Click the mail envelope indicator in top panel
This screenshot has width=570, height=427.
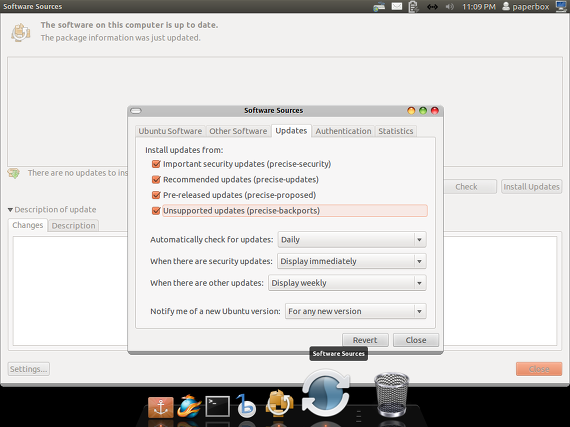397,6
